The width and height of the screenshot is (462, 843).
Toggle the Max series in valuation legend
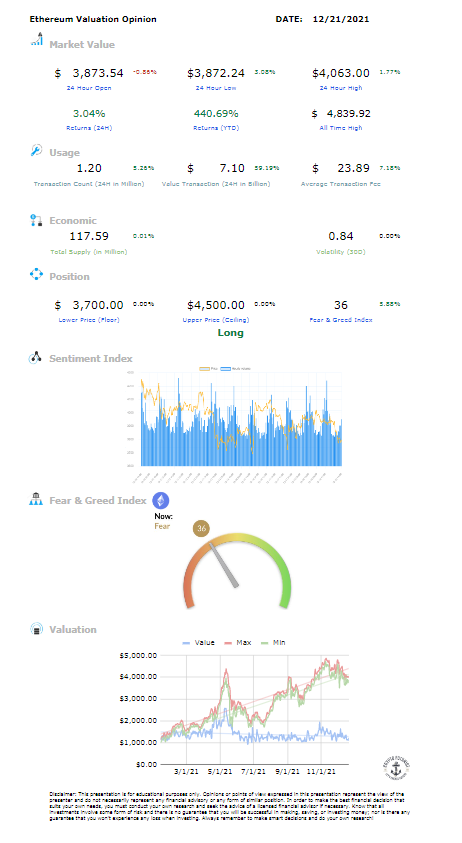(238, 642)
